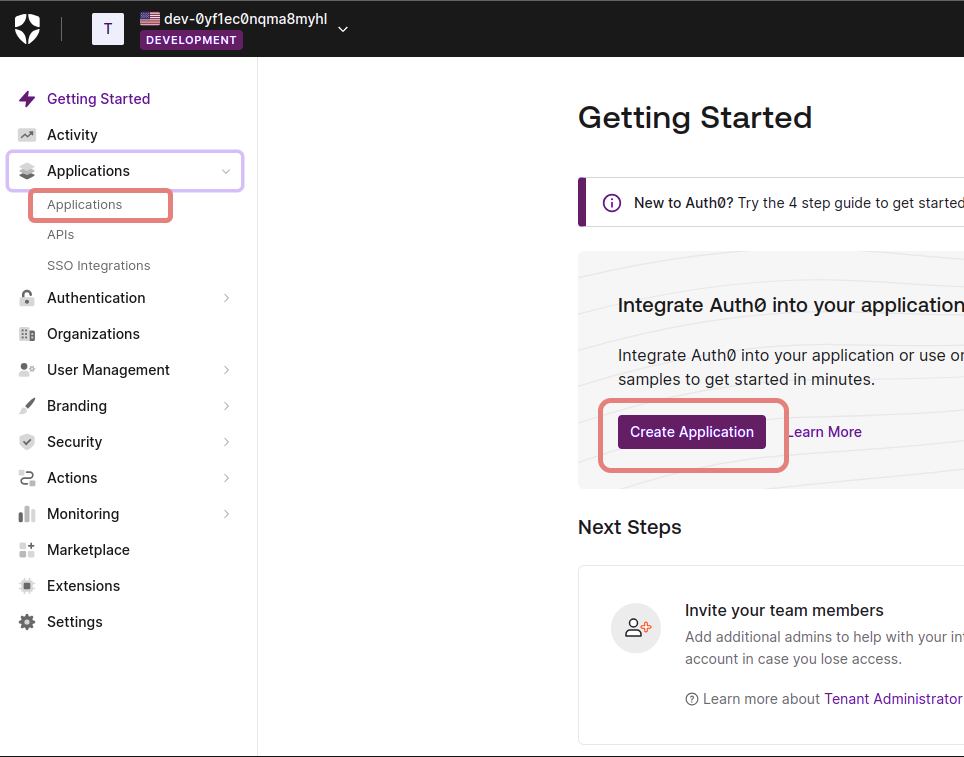
Task: Click the tenant avatar letter T
Action: [108, 29]
